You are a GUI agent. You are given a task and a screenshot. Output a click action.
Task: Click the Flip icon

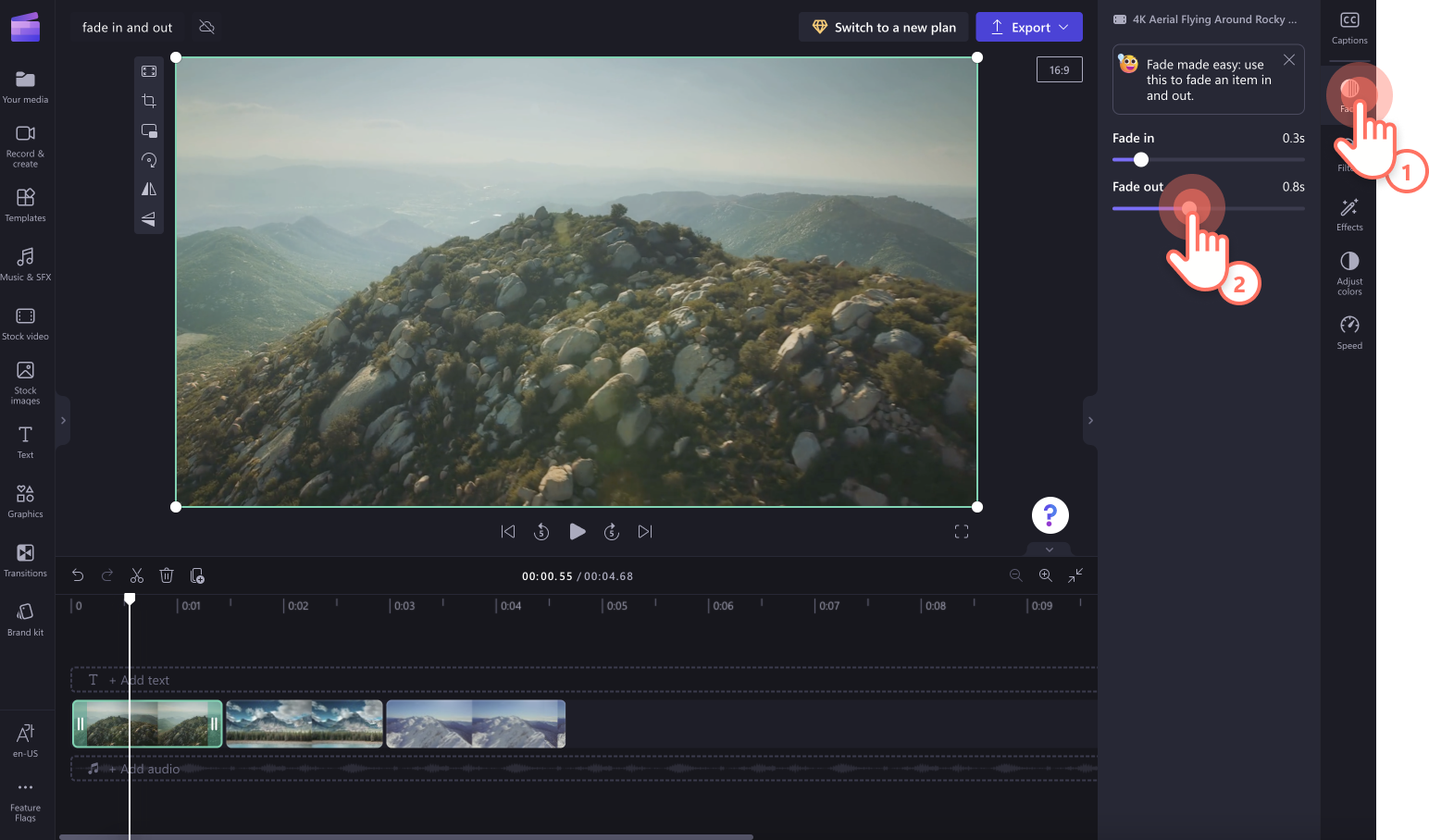point(149,189)
